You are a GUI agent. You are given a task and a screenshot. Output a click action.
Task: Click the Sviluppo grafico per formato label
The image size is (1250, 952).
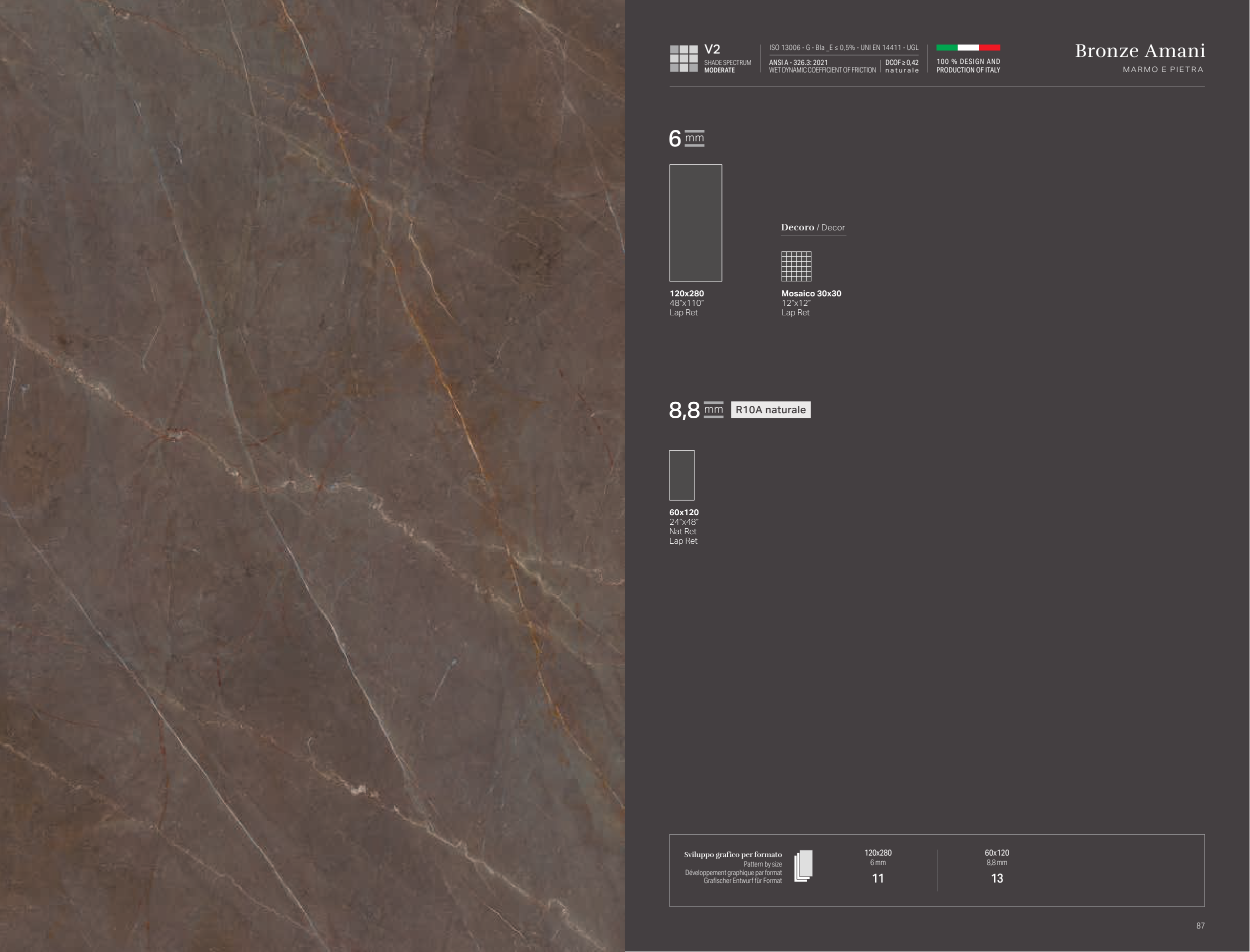point(732,855)
